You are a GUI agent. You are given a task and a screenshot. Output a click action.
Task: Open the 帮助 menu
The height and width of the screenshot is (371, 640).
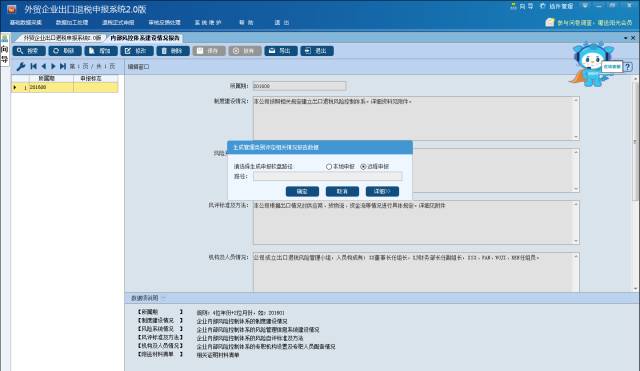(246, 22)
